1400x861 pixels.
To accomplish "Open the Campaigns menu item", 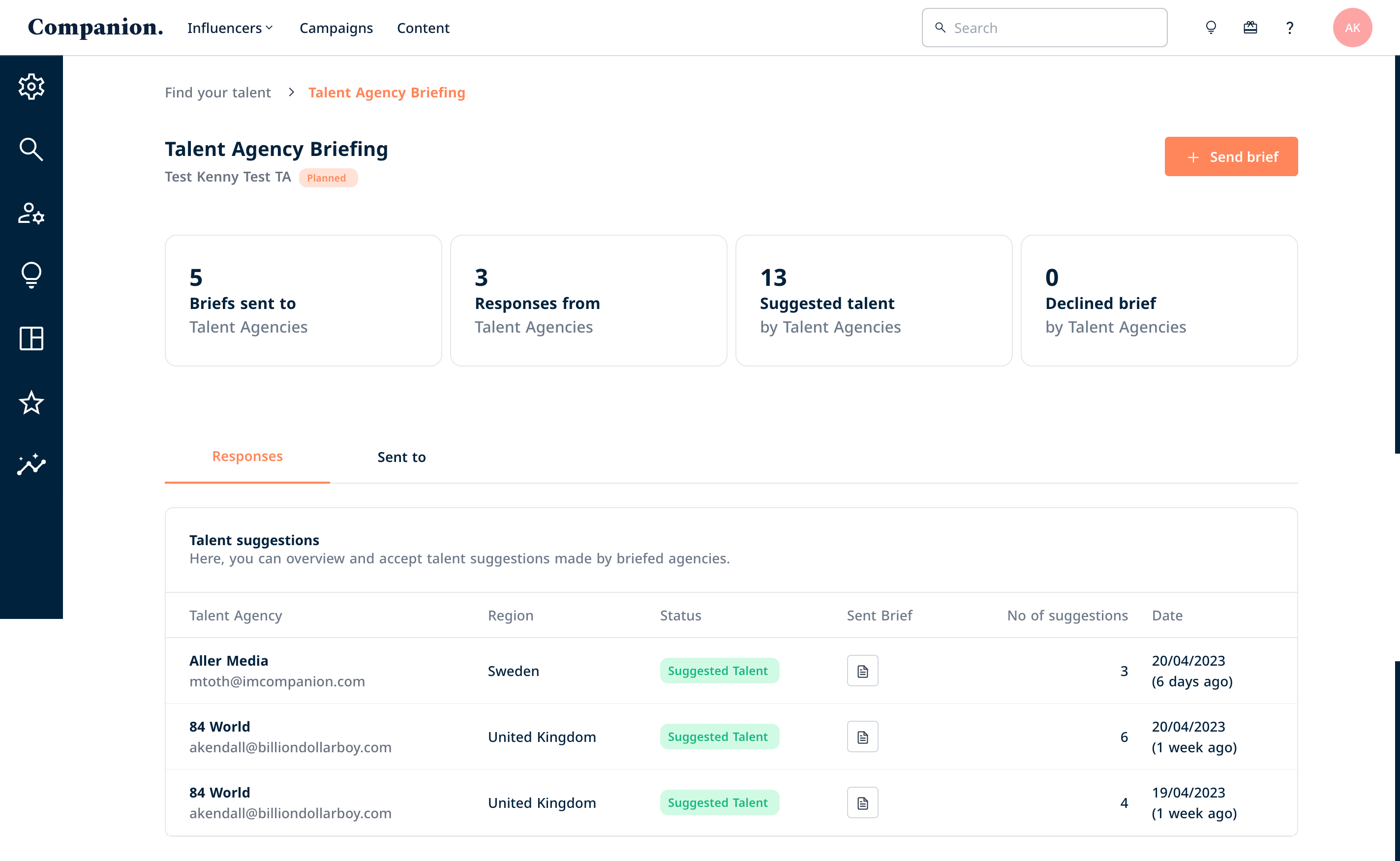I will (336, 28).
